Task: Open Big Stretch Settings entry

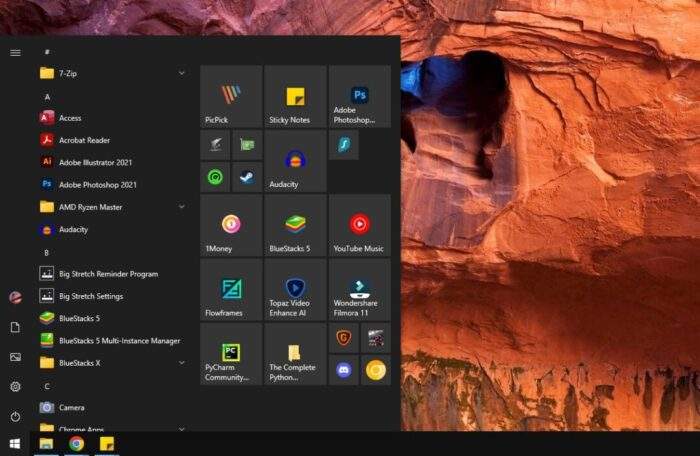Action: [x=112, y=296]
